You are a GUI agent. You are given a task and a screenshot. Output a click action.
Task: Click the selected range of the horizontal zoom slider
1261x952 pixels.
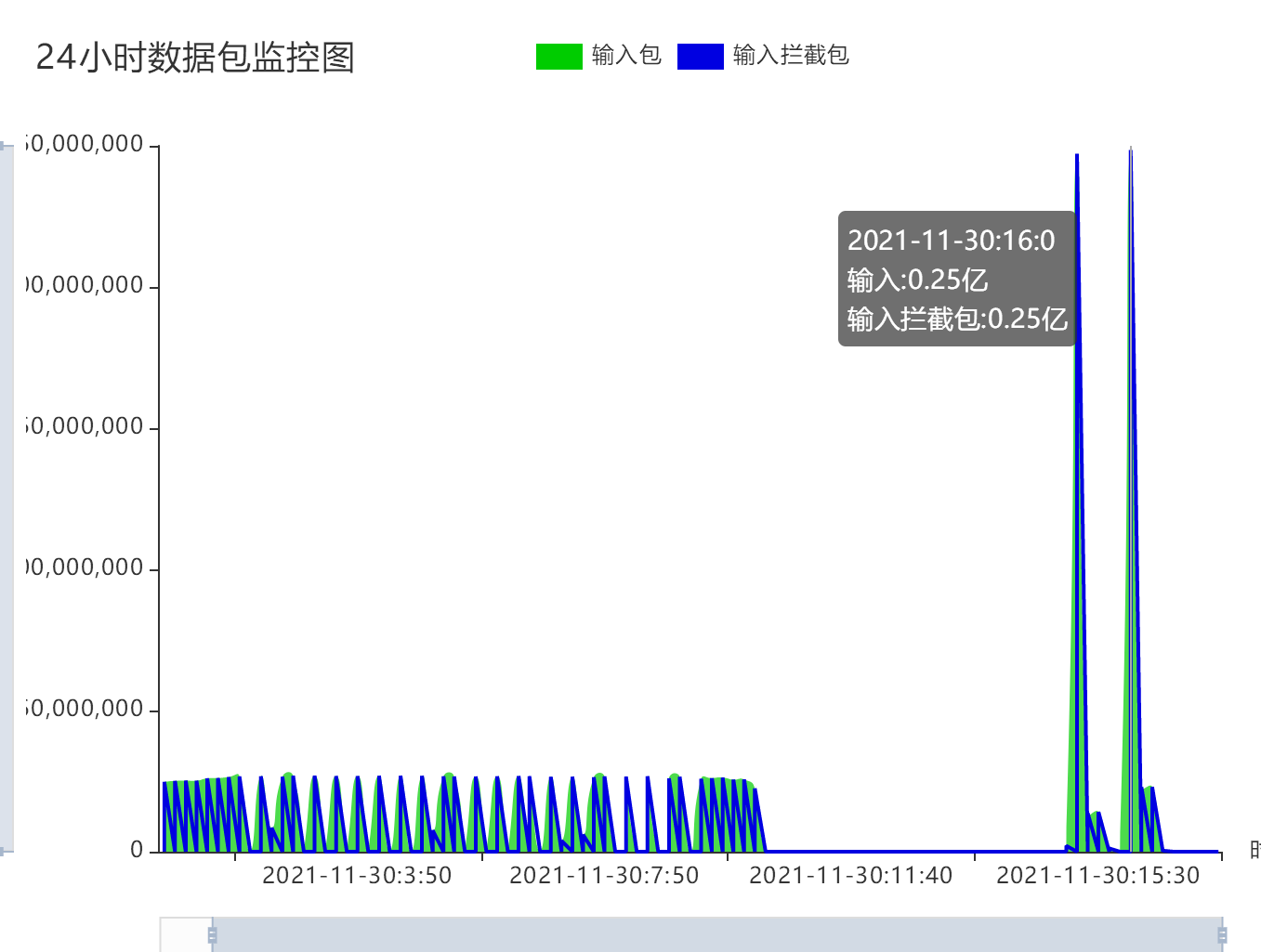(x=716, y=934)
